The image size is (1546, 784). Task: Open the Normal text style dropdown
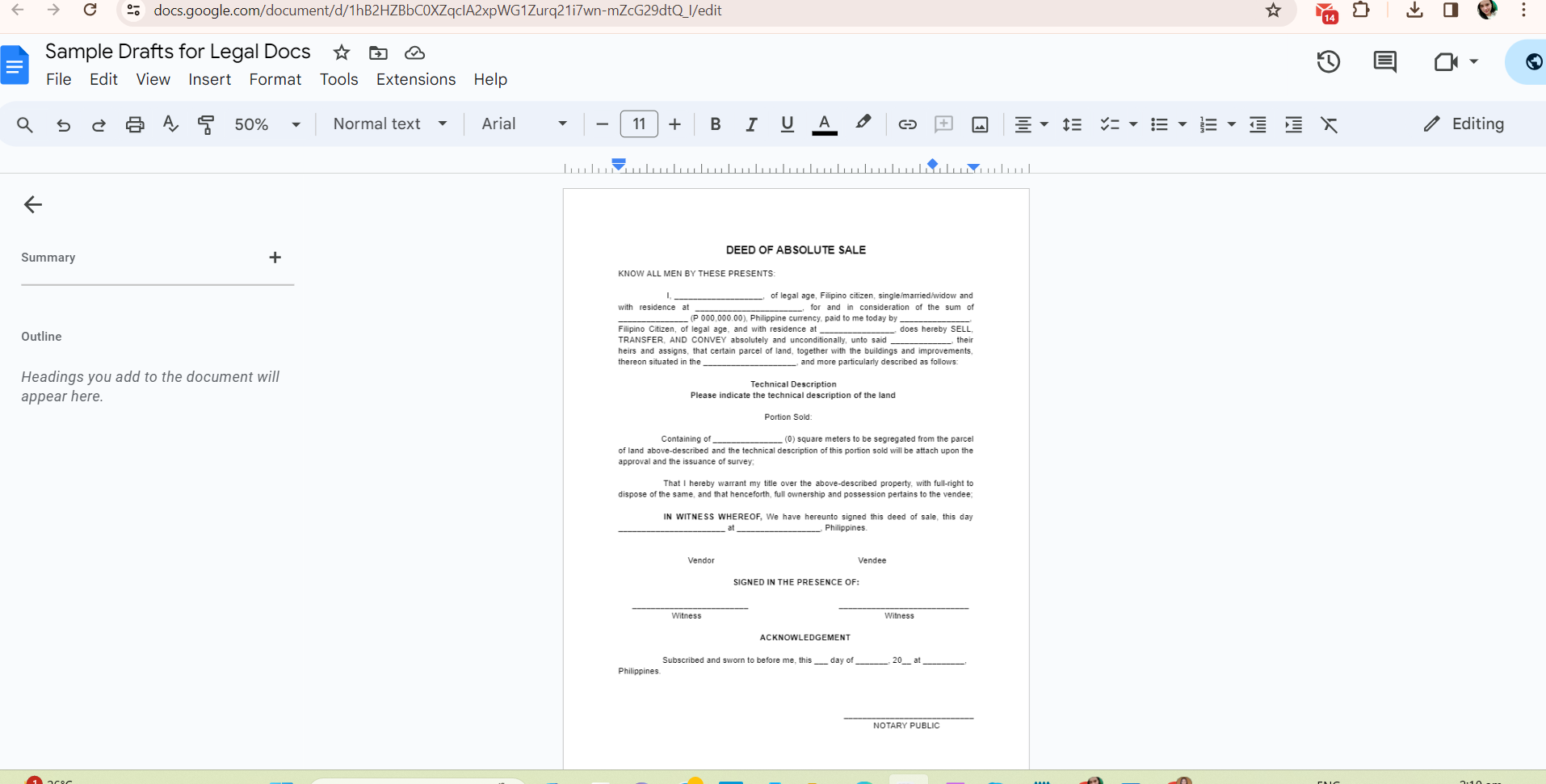click(390, 124)
